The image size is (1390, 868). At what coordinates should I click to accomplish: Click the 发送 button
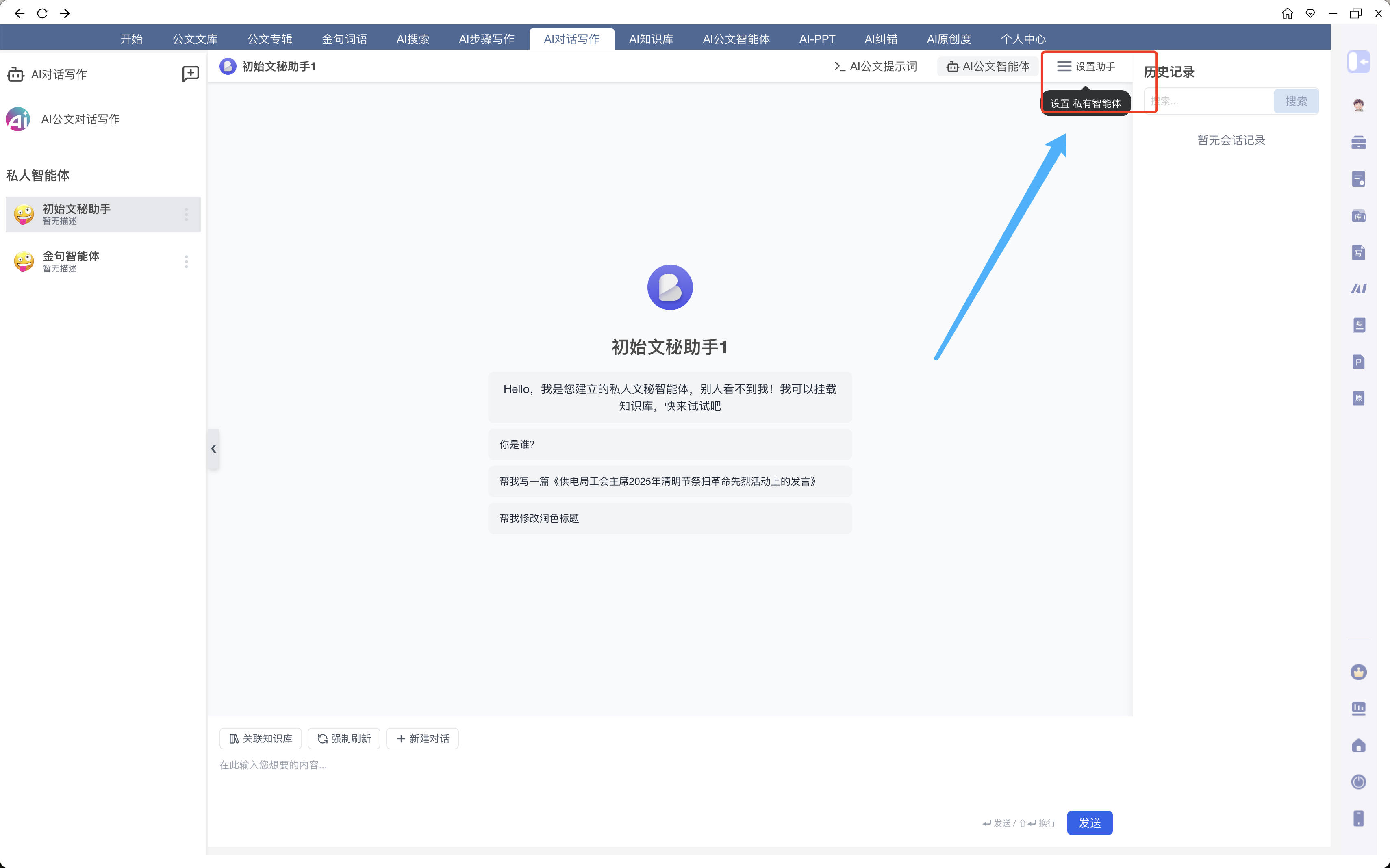(1089, 822)
